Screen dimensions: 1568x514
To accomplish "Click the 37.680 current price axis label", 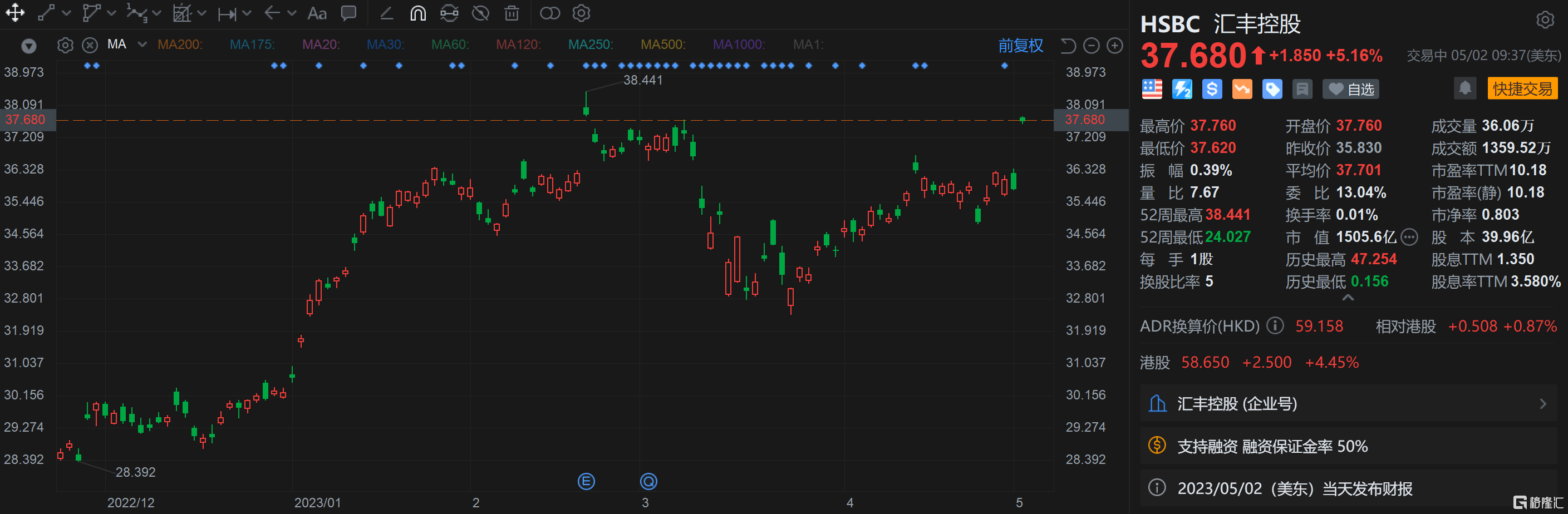I will tap(1090, 120).
